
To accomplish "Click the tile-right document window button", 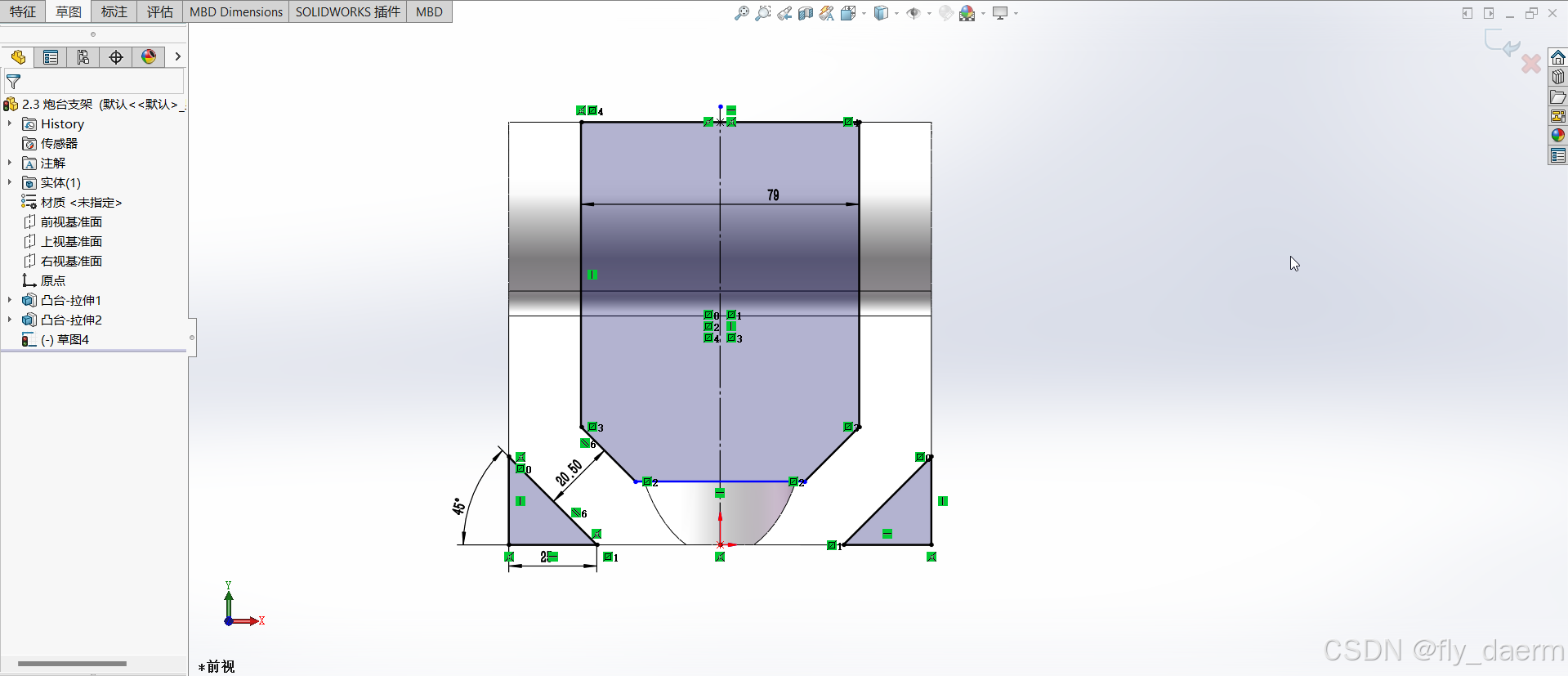I will pyautogui.click(x=1489, y=13).
